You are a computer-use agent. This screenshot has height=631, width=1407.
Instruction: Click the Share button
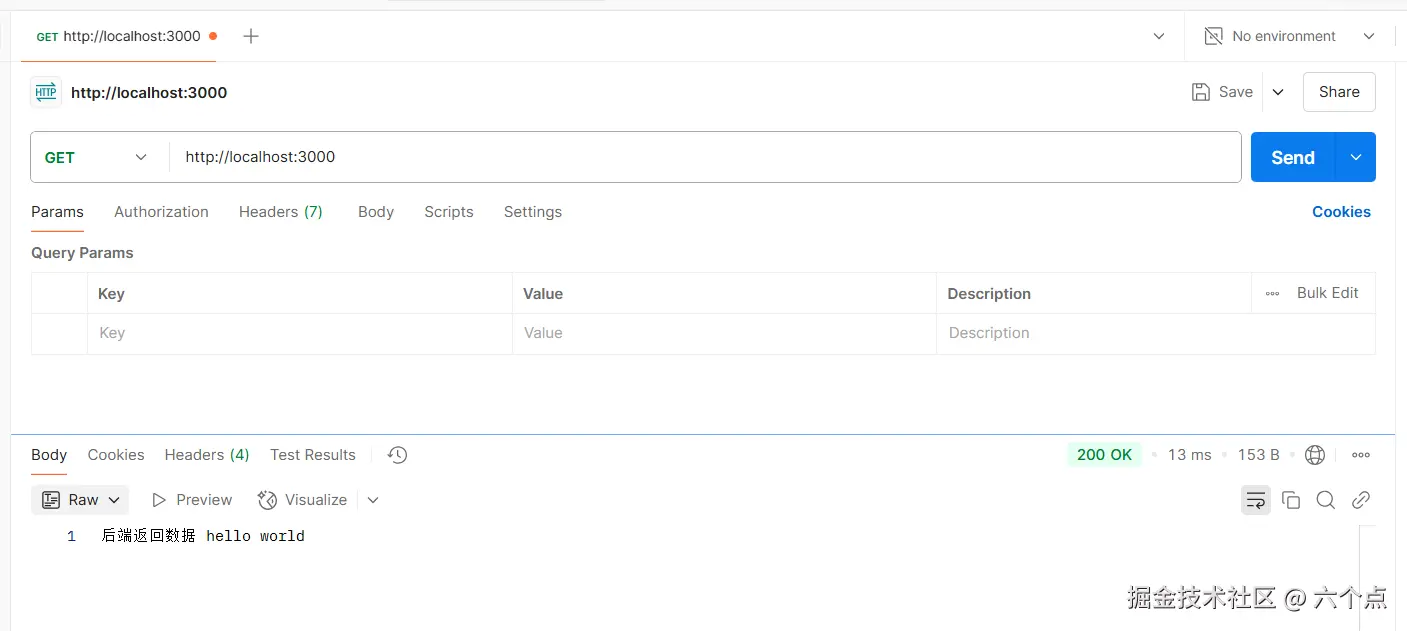pos(1339,92)
